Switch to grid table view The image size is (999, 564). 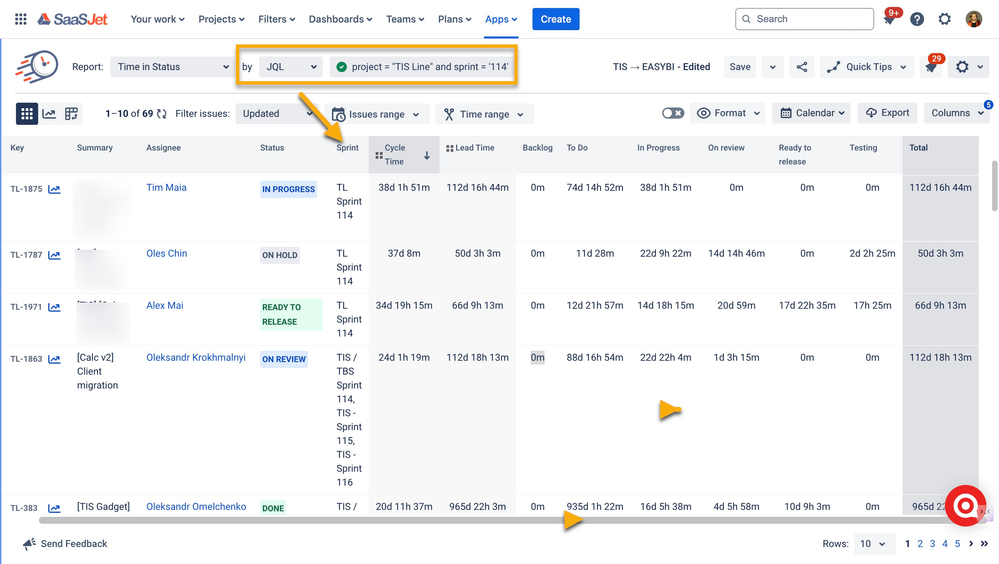point(27,114)
